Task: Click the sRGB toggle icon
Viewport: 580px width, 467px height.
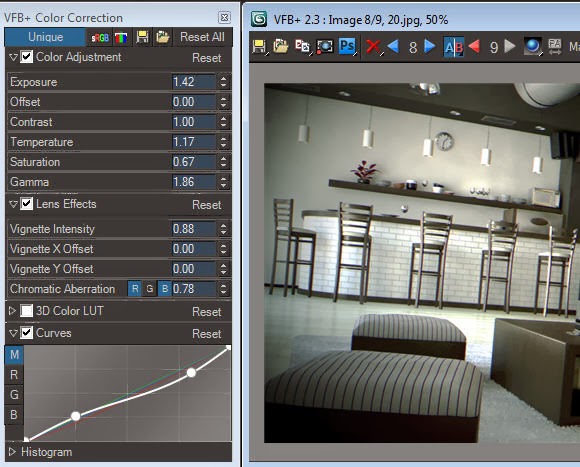Action: tap(100, 37)
